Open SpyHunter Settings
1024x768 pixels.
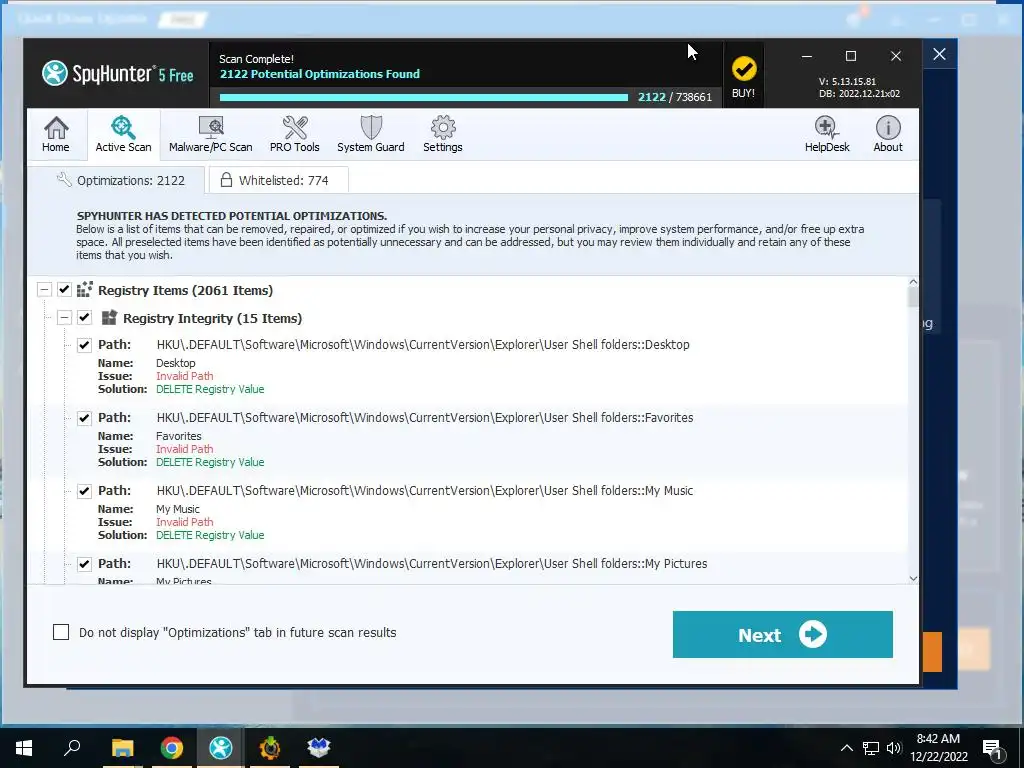pyautogui.click(x=443, y=135)
